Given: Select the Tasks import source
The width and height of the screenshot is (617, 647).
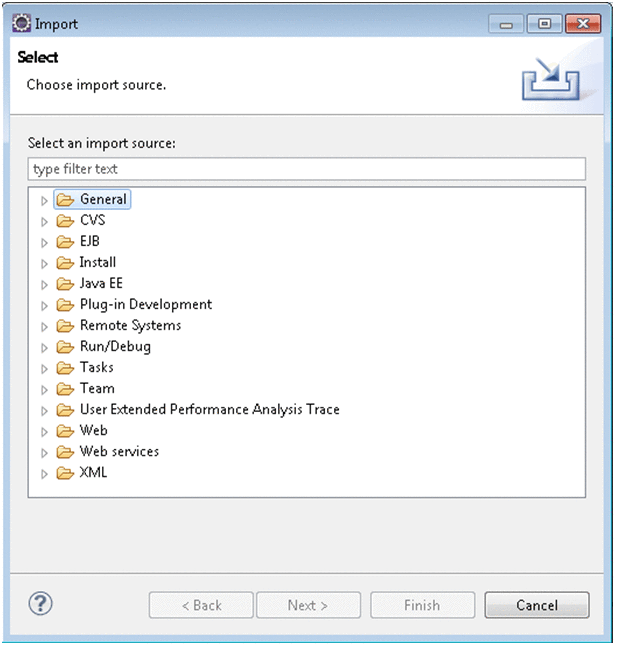Looking at the screenshot, I should [x=96, y=367].
